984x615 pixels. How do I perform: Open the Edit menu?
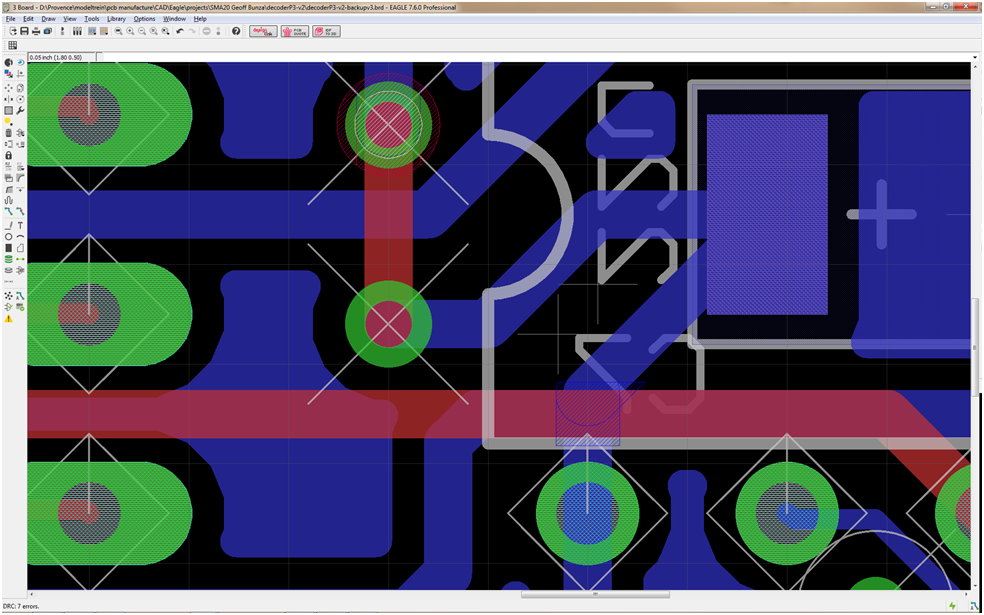point(28,19)
